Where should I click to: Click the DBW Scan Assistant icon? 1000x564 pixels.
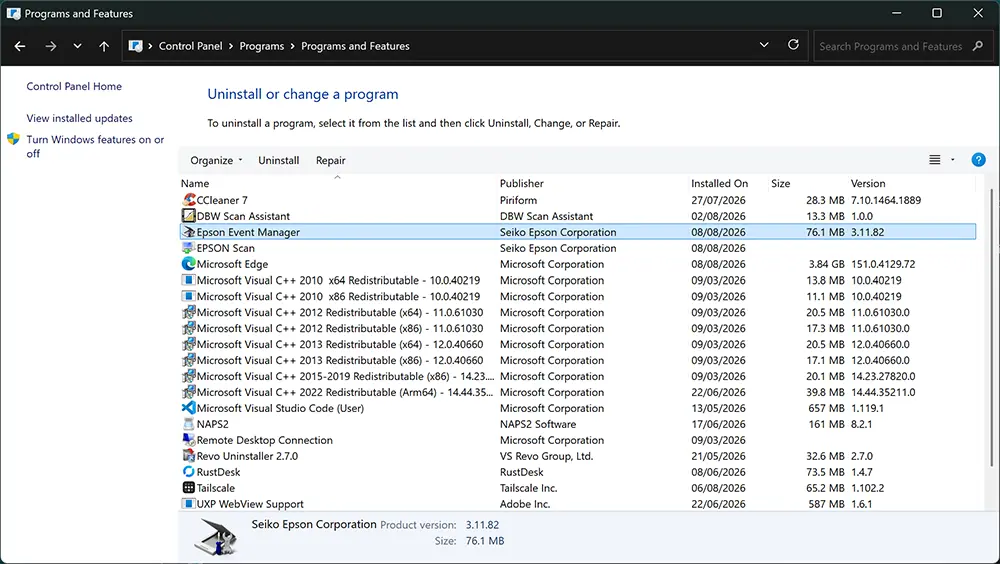[189, 216]
